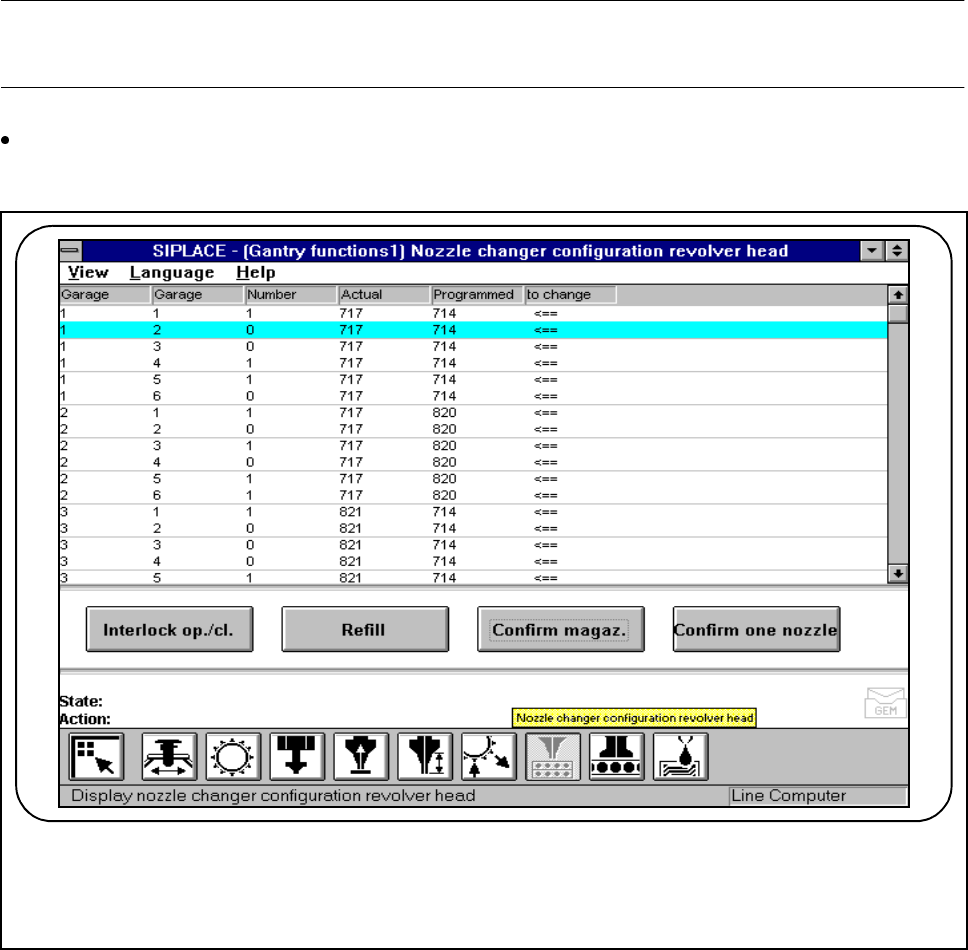Viewport: 968px width, 950px height.
Task: Select the row garage 1 position 3
Action: point(474,346)
